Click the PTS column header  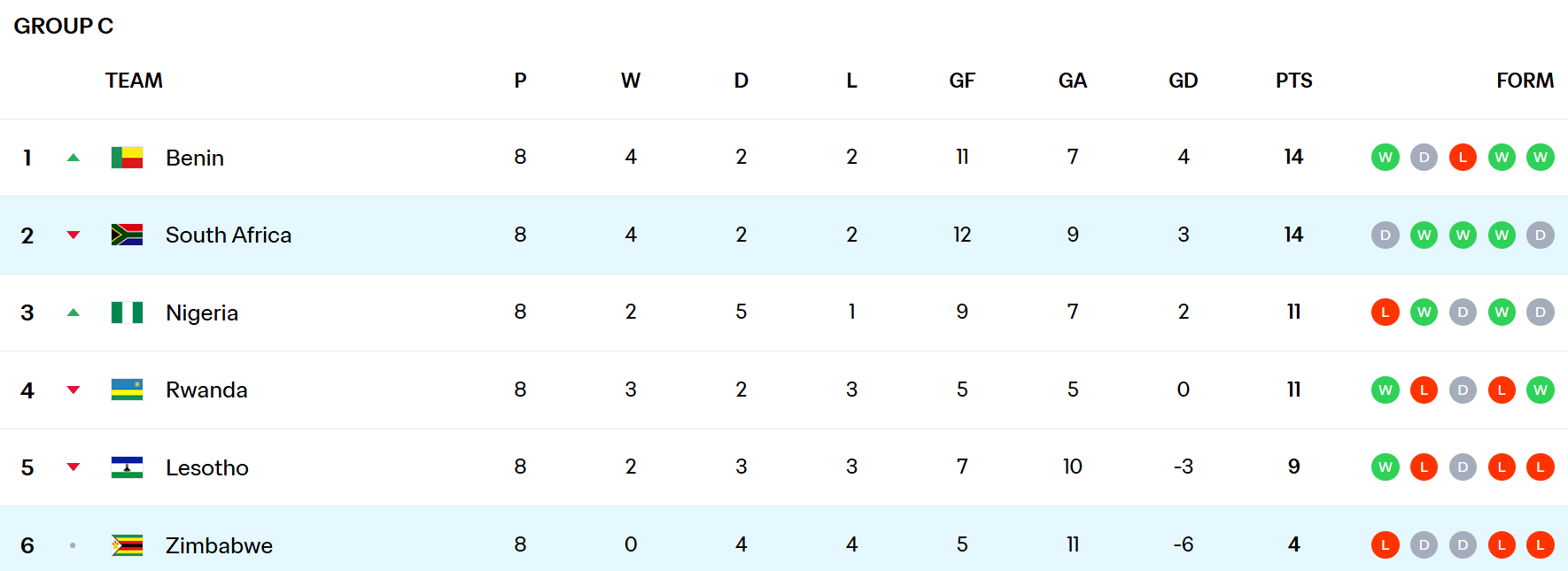[x=1293, y=81]
